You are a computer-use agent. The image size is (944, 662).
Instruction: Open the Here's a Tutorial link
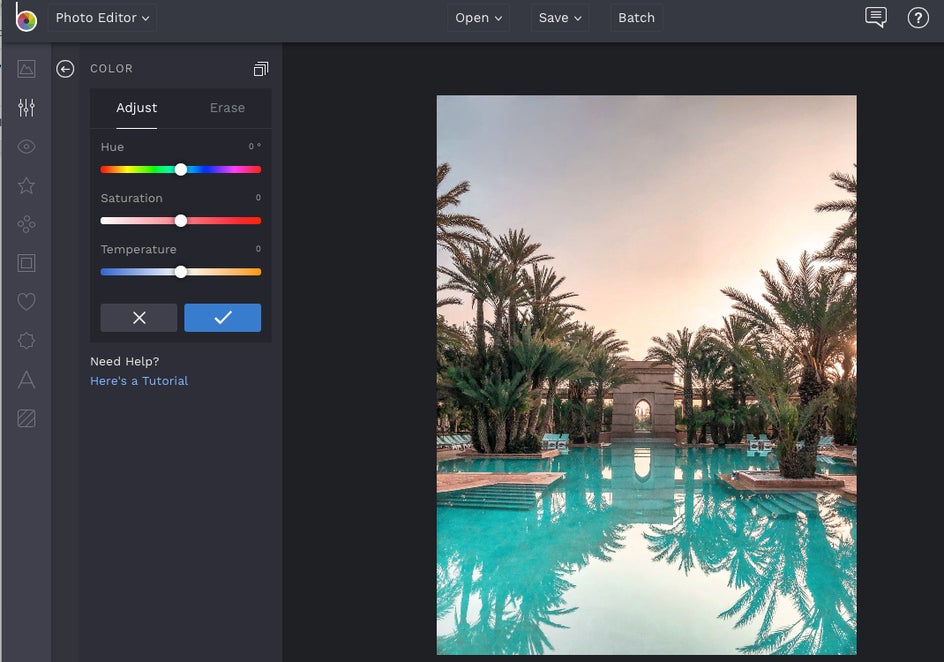(x=139, y=381)
